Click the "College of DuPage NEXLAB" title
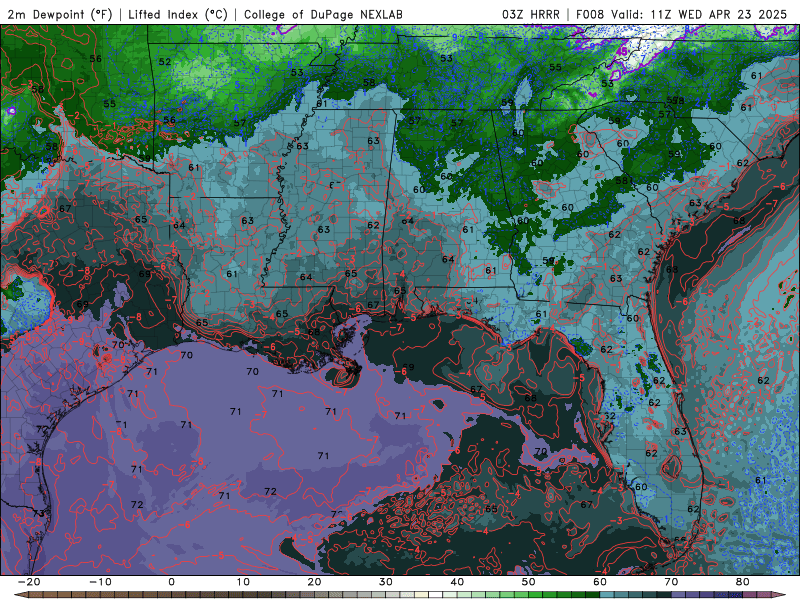 (323, 14)
